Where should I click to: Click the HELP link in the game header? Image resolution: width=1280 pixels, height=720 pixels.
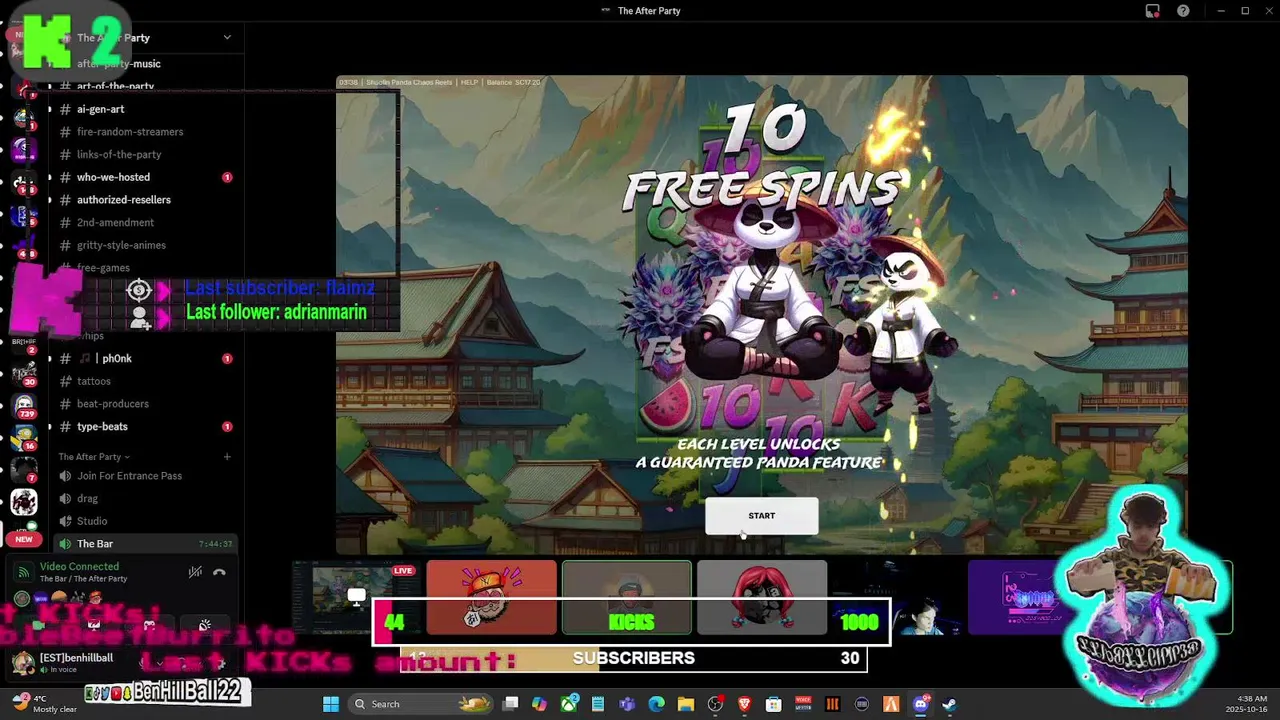tap(469, 82)
